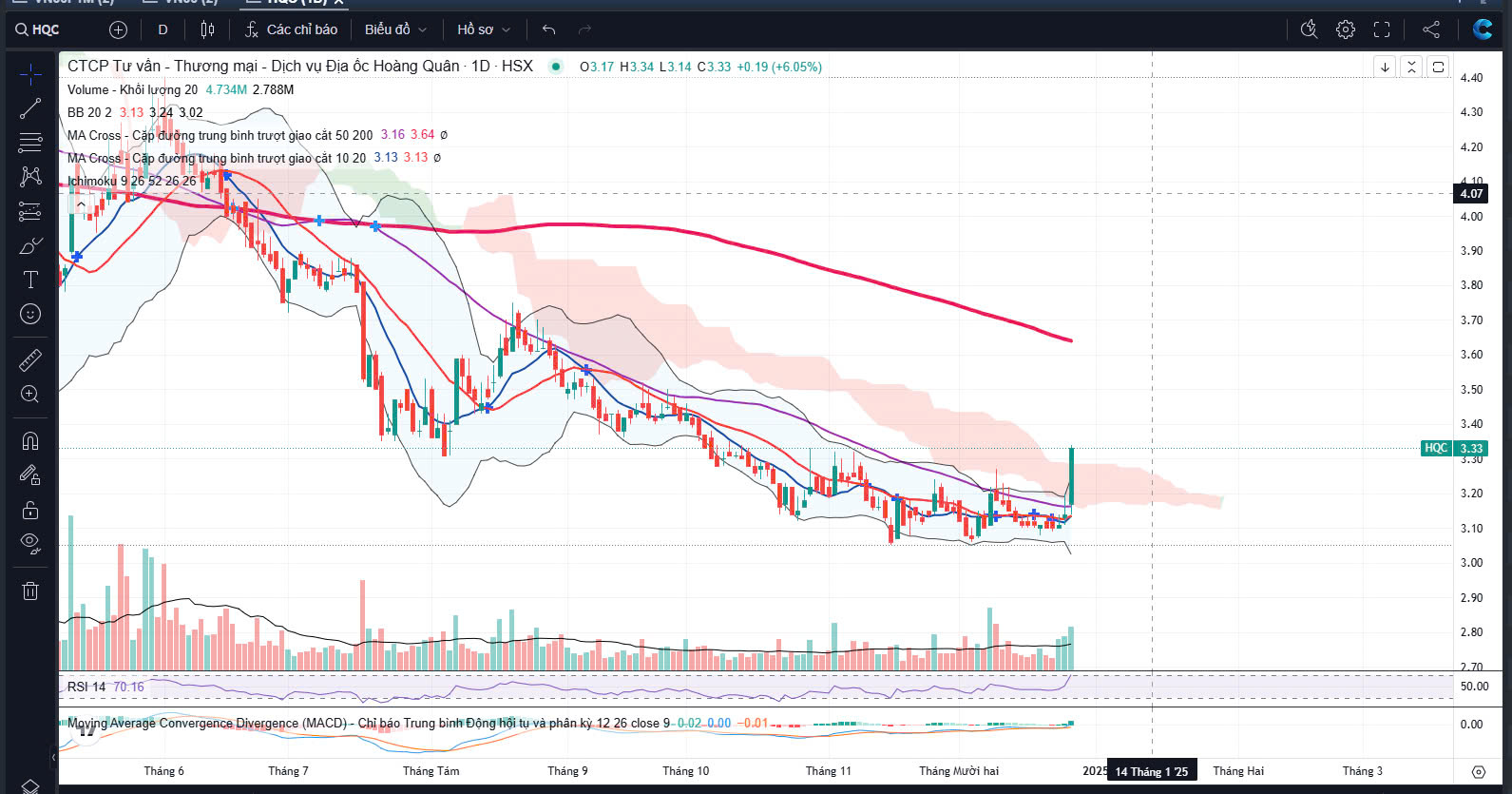Redo the chart action
Viewport: 1512px width, 794px height.
tap(584, 29)
